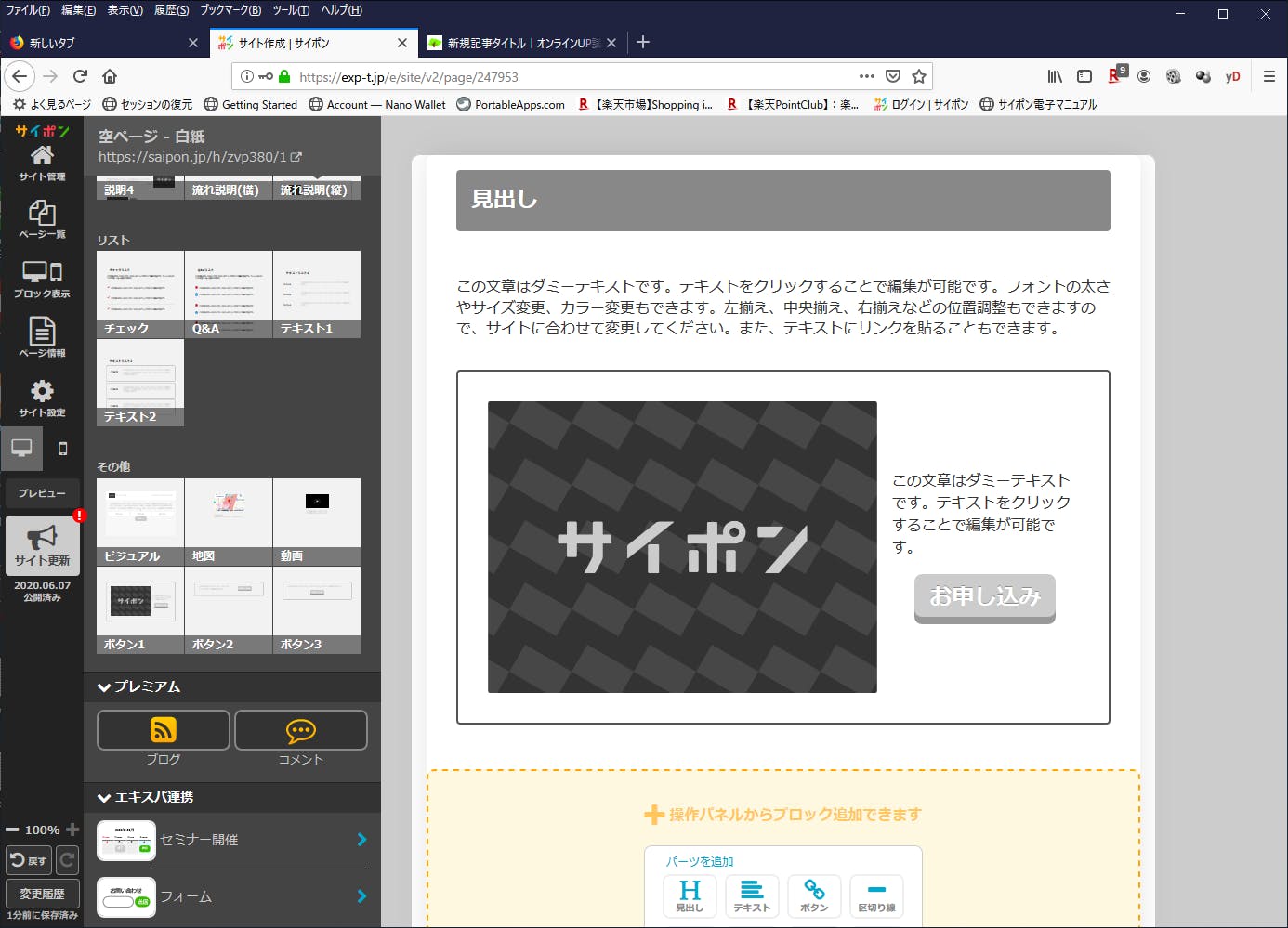
Task: Select the チェック list block thumbnail
Action: (x=140, y=294)
